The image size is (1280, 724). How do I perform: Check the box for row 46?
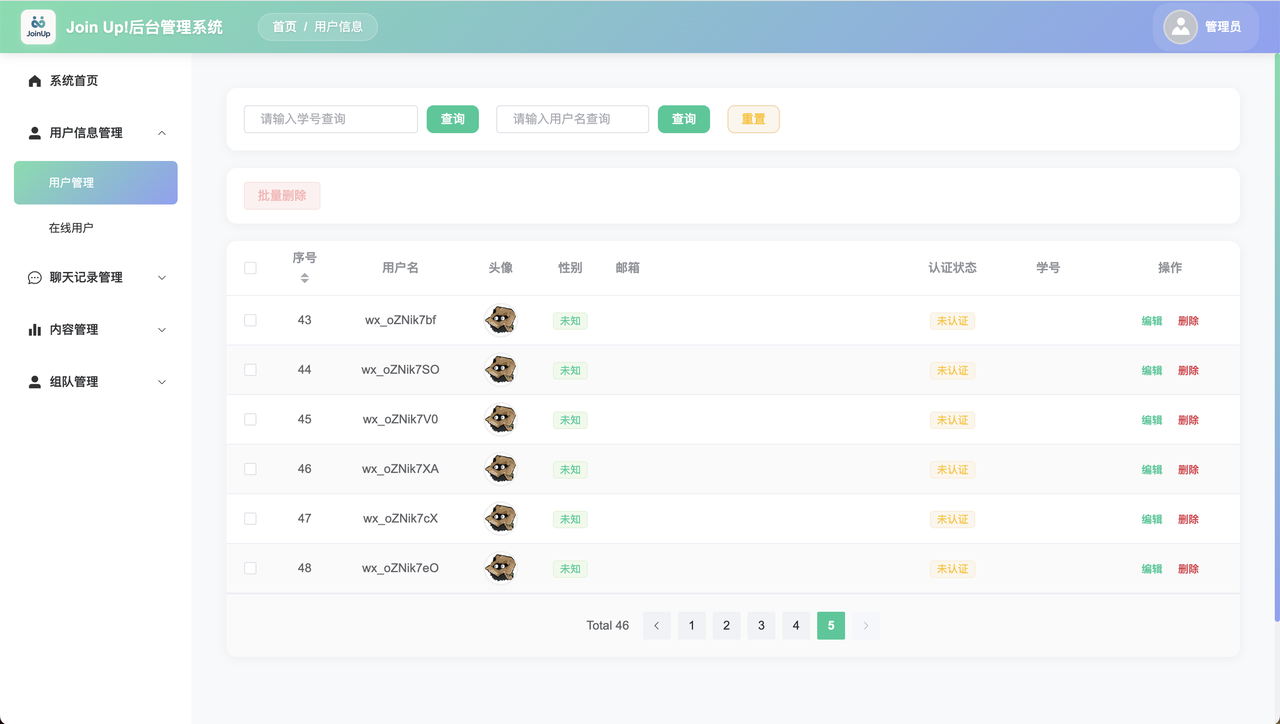tap(250, 469)
